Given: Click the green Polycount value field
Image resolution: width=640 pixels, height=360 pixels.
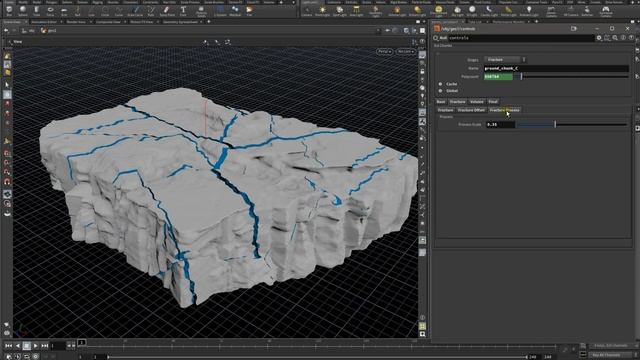Looking at the screenshot, I should tap(498, 77).
